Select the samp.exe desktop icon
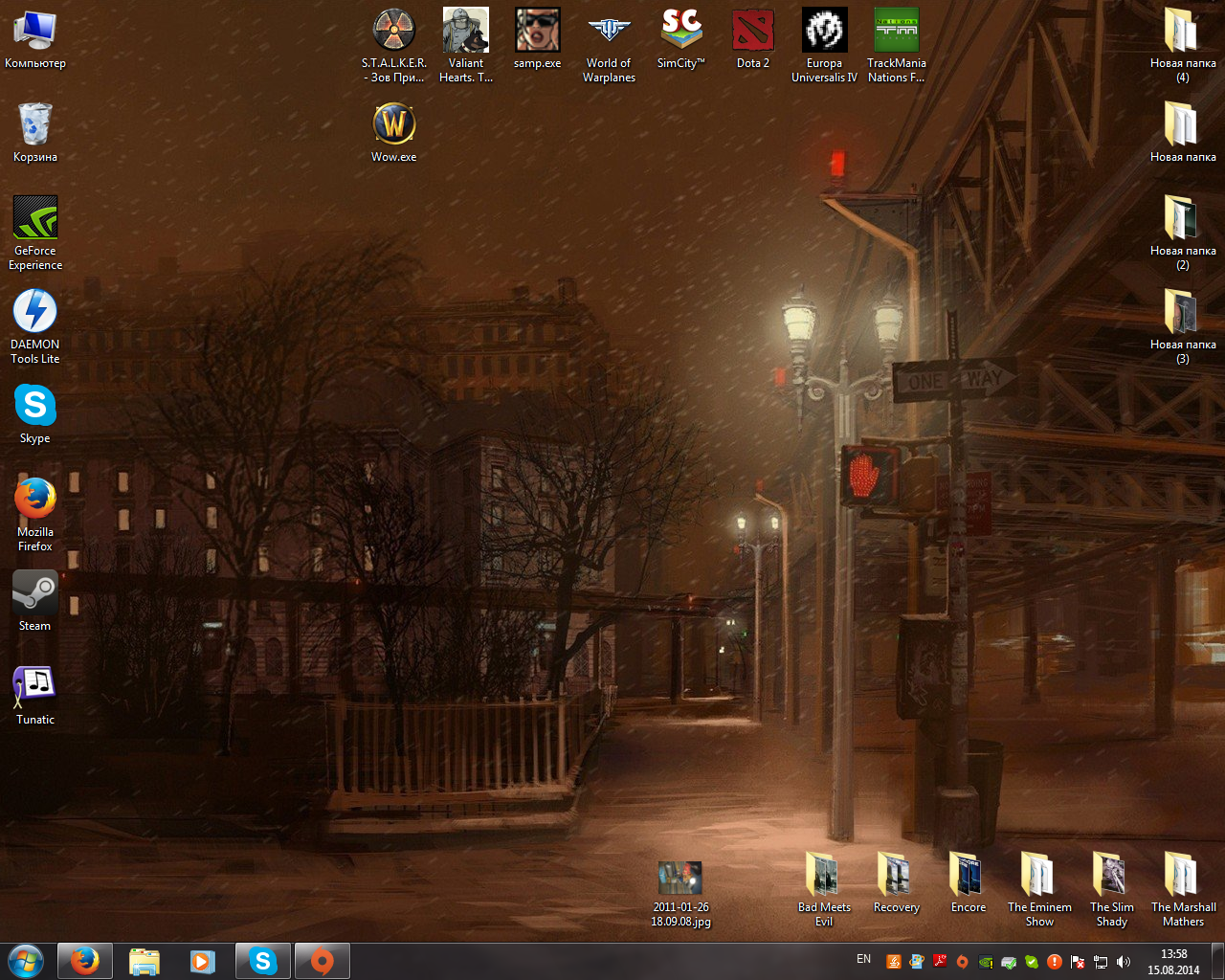The width and height of the screenshot is (1225, 980). [538, 39]
